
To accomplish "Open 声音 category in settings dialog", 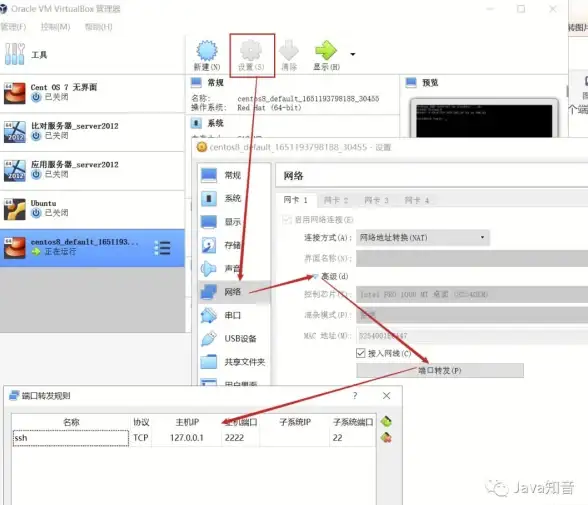I will coord(234,268).
